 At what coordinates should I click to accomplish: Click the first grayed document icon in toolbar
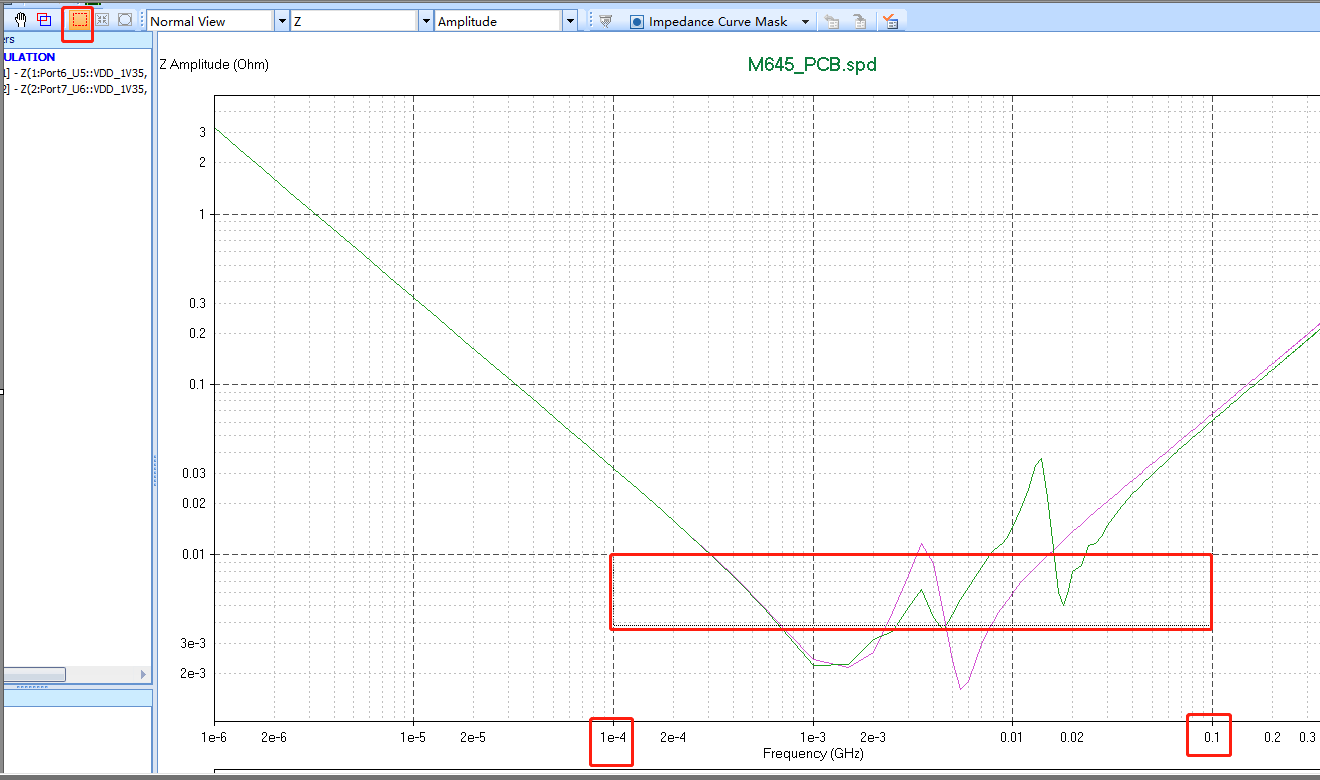(832, 21)
